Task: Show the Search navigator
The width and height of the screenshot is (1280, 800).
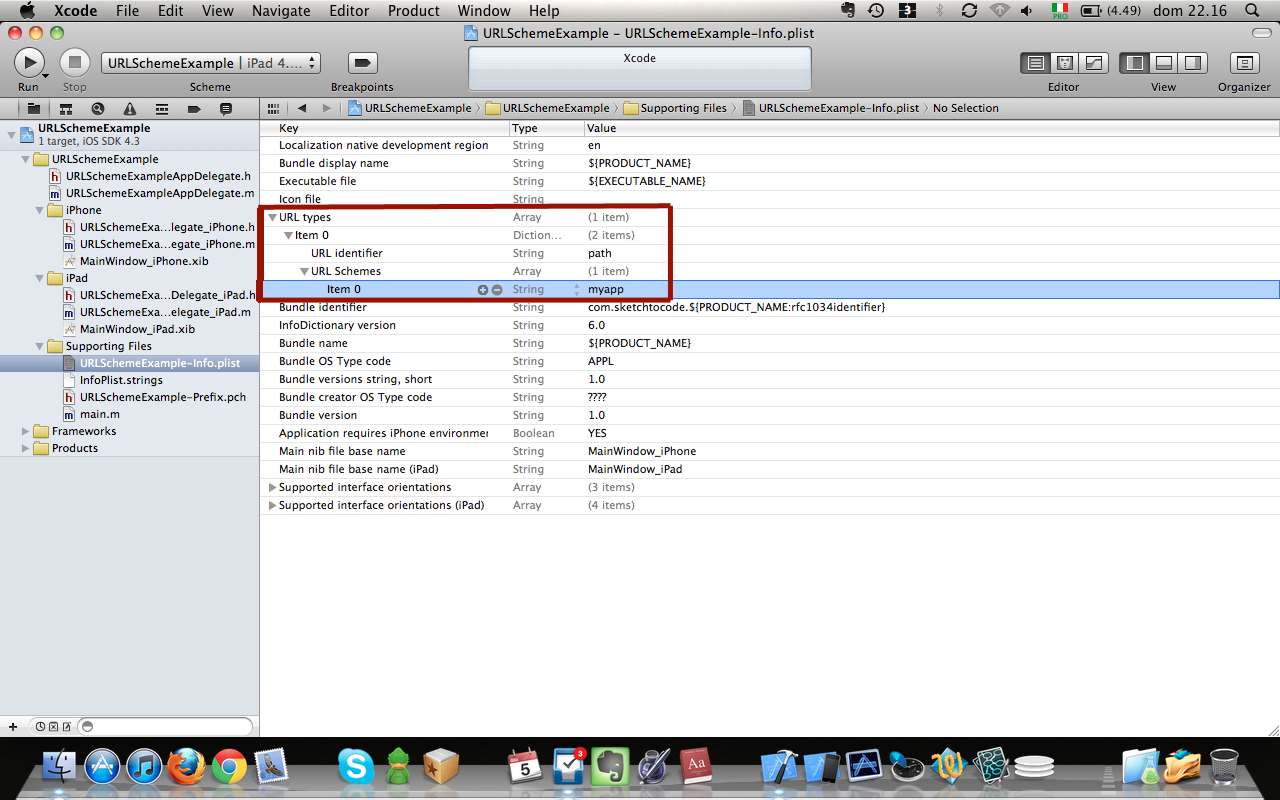Action: click(97, 108)
